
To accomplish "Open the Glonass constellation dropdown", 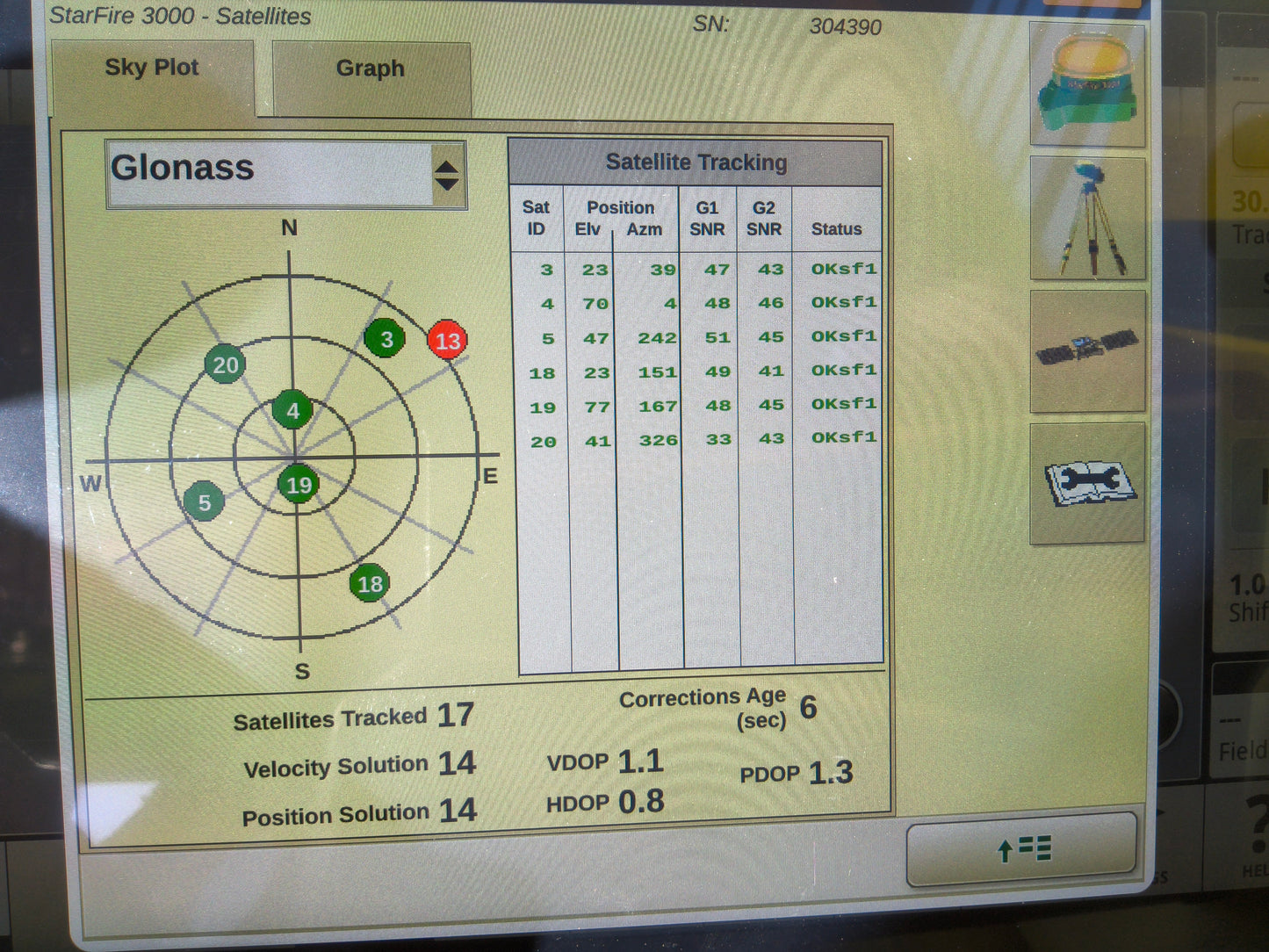I will click(272, 173).
